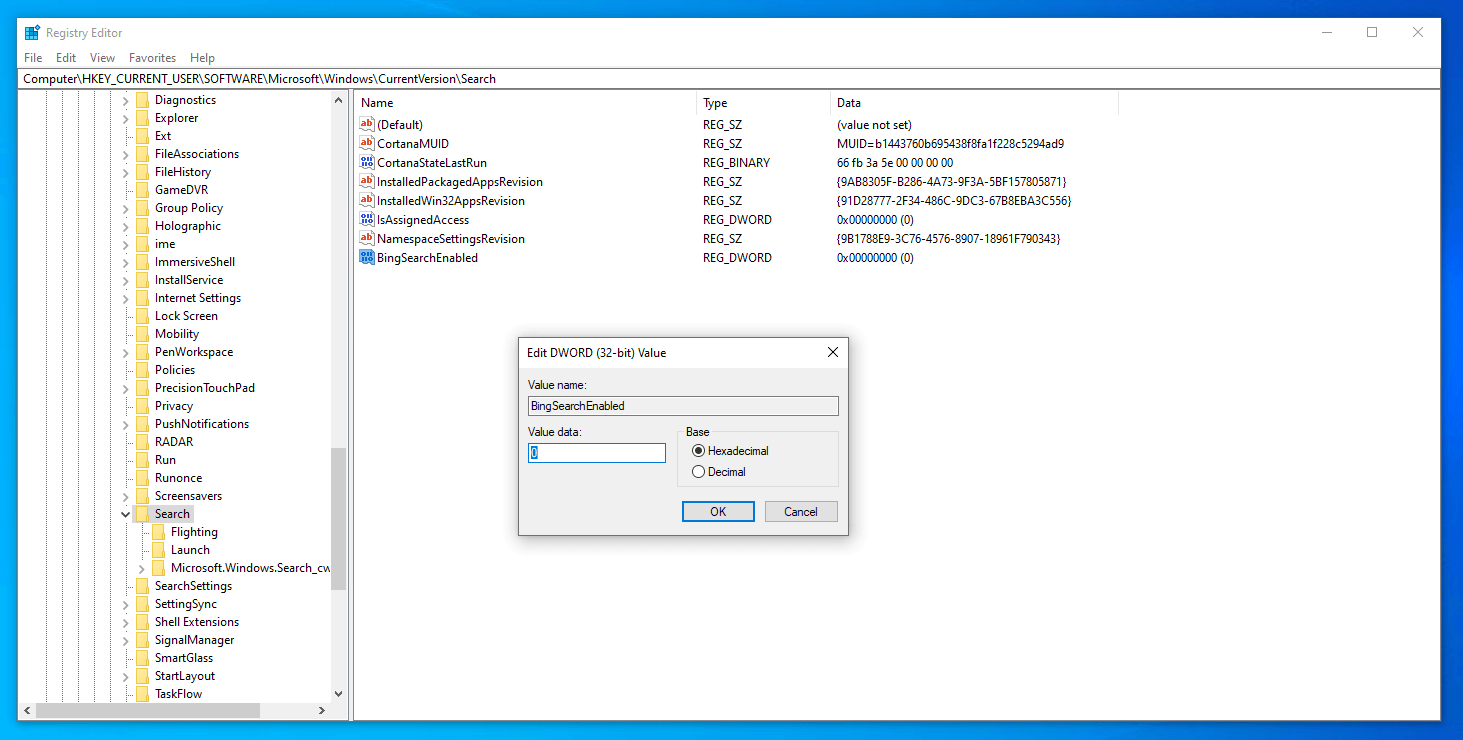This screenshot has height=740, width=1463.
Task: Select the SignalManager tree key
Action: tap(194, 640)
